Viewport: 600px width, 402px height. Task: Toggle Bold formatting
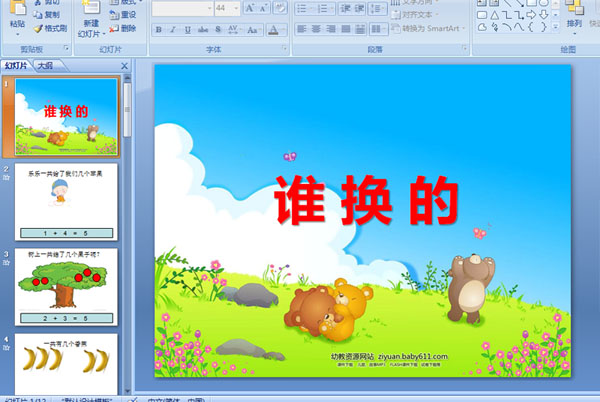click(x=158, y=30)
